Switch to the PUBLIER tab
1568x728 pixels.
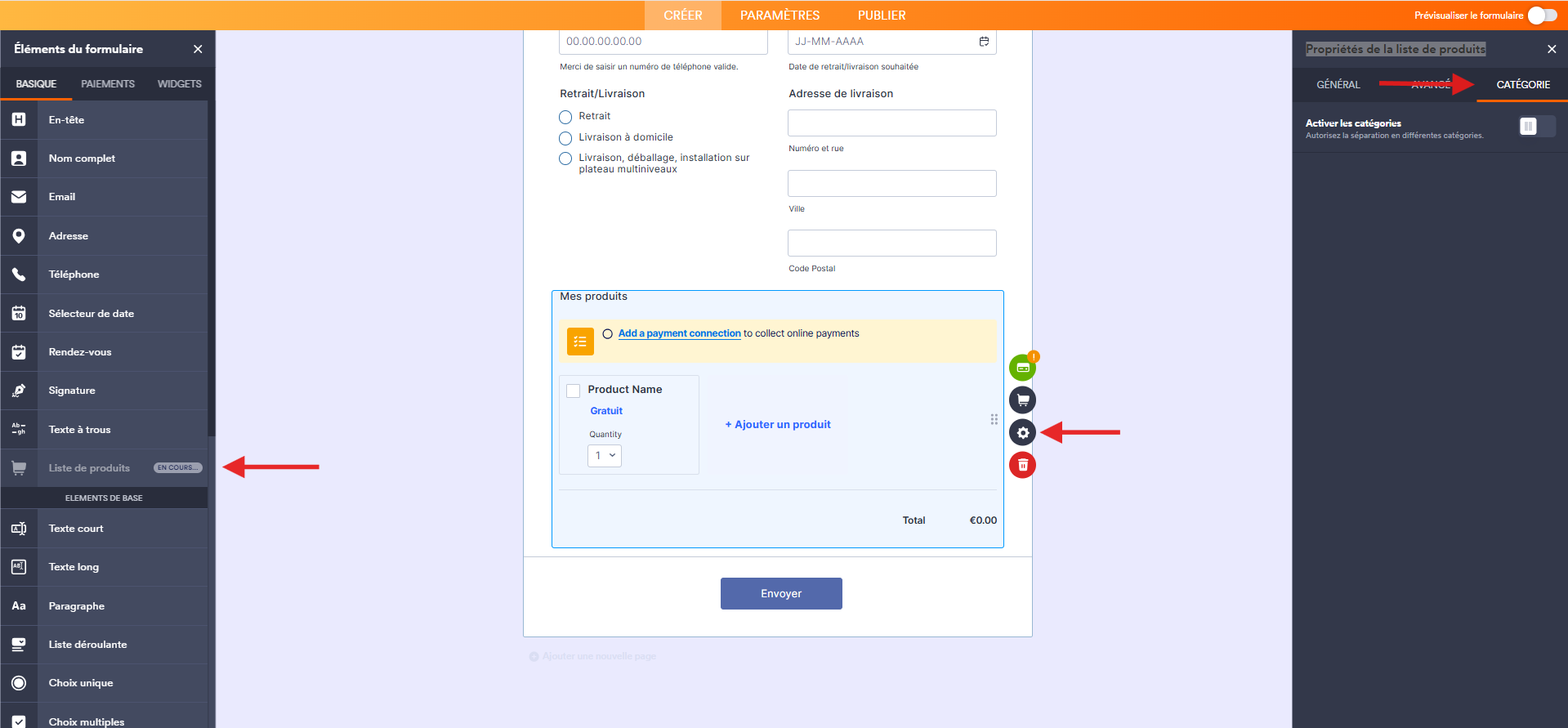(882, 16)
